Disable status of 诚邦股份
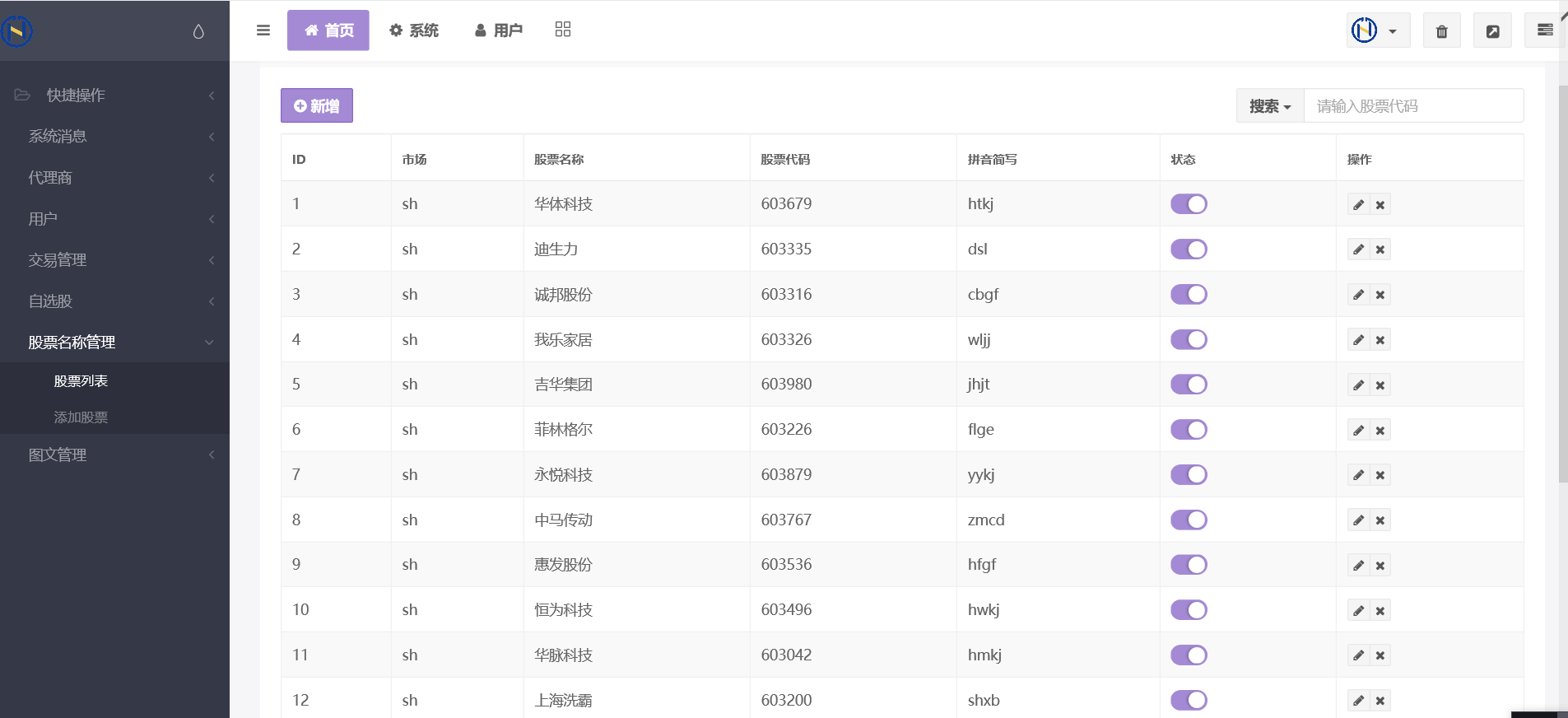The width and height of the screenshot is (1568, 718). tap(1189, 295)
